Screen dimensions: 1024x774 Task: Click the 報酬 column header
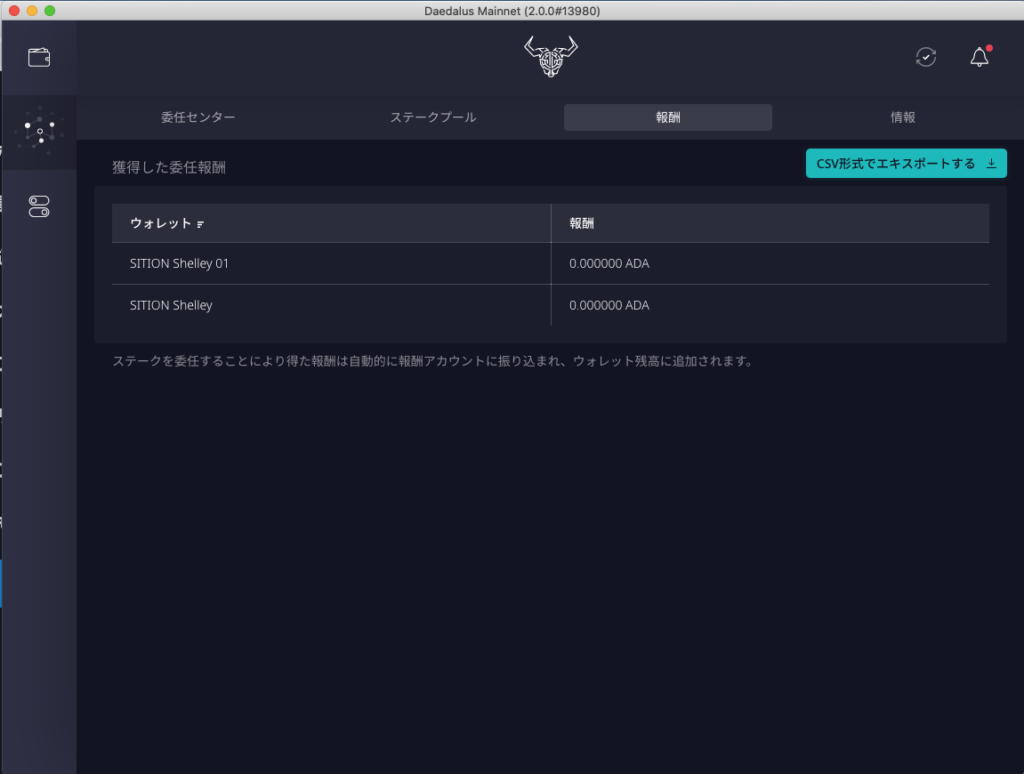582,224
